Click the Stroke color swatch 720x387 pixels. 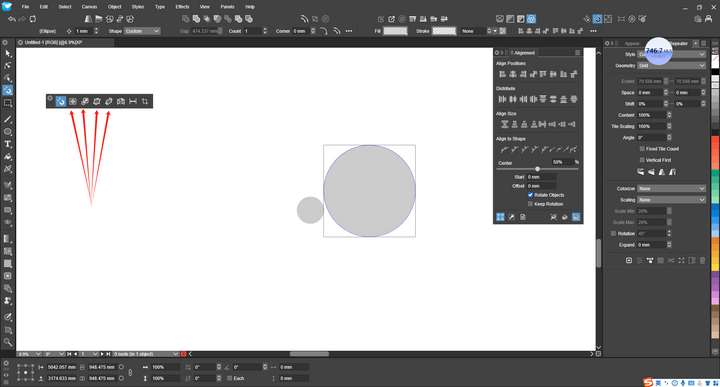(444, 31)
